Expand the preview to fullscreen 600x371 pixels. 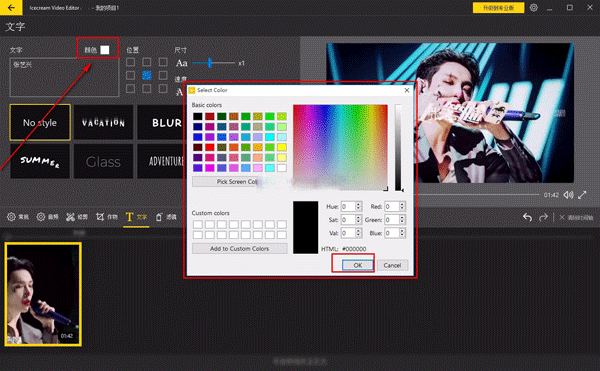[582, 195]
